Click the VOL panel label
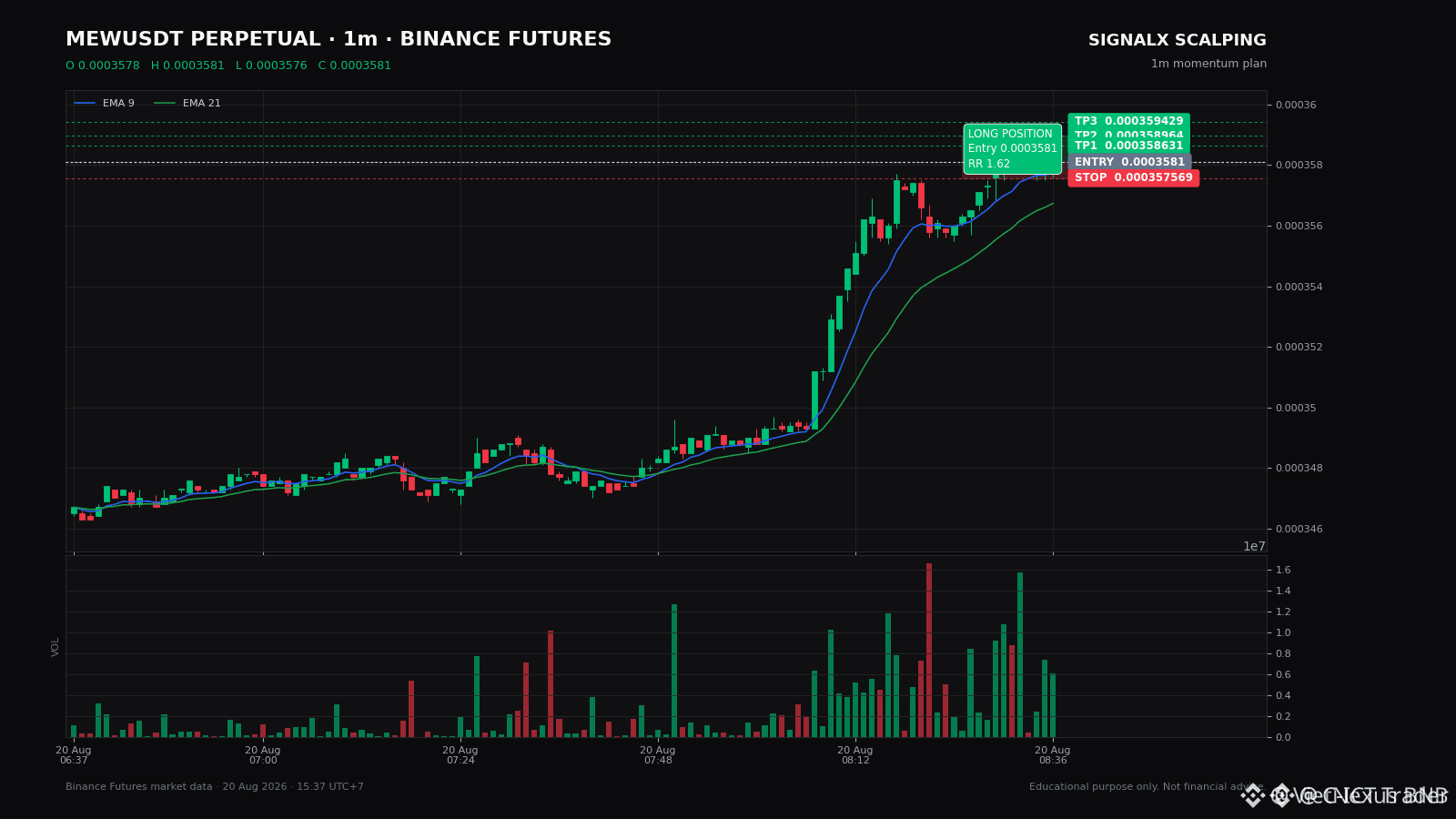 coord(56,647)
